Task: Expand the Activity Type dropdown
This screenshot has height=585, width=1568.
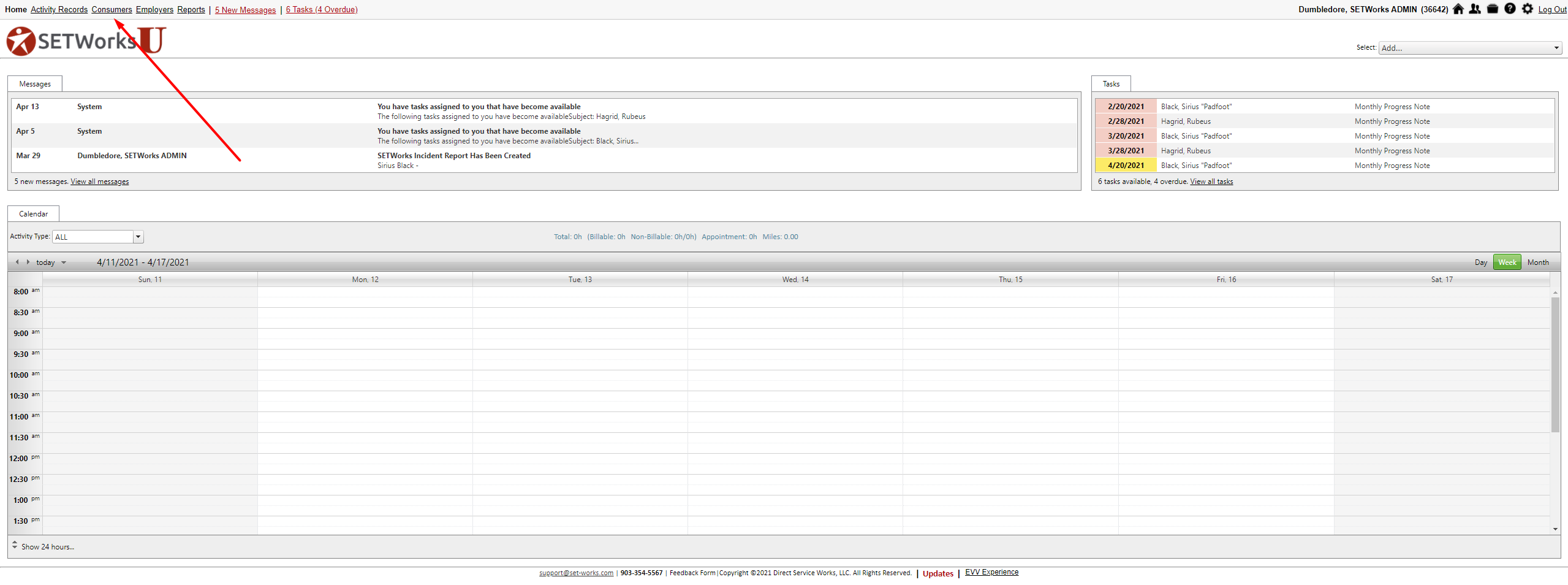Action: click(138, 237)
